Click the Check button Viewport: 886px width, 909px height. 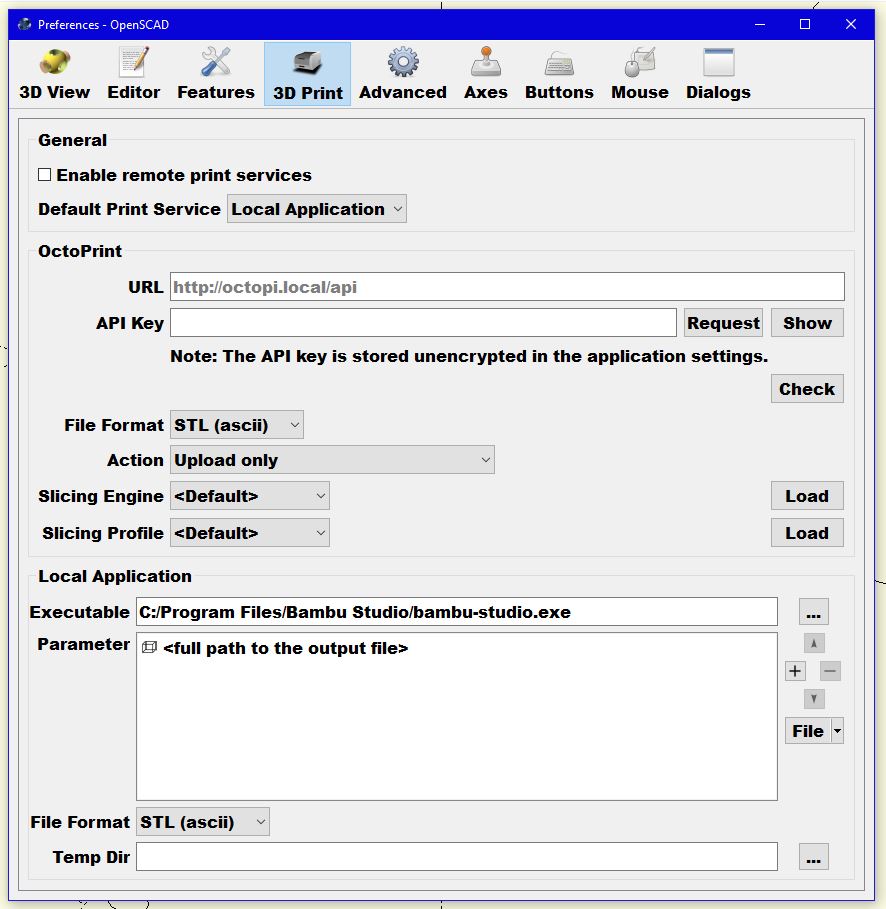coord(807,389)
